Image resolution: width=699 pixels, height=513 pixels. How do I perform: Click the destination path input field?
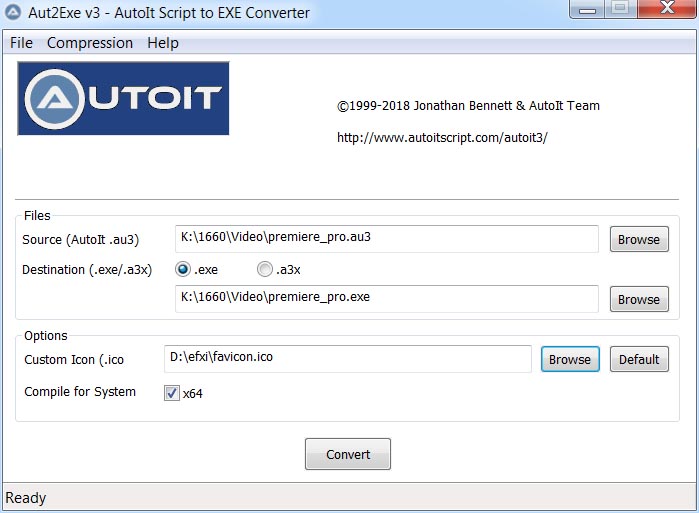[387, 299]
